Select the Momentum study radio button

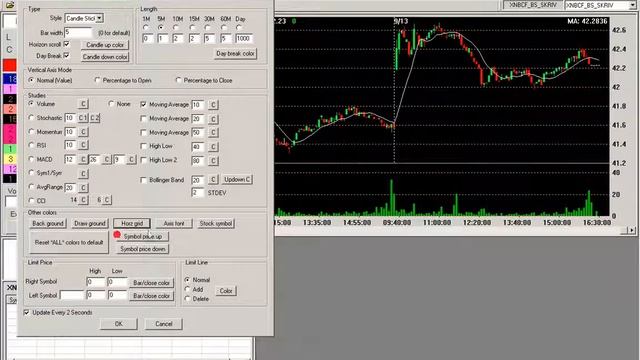coord(31,132)
